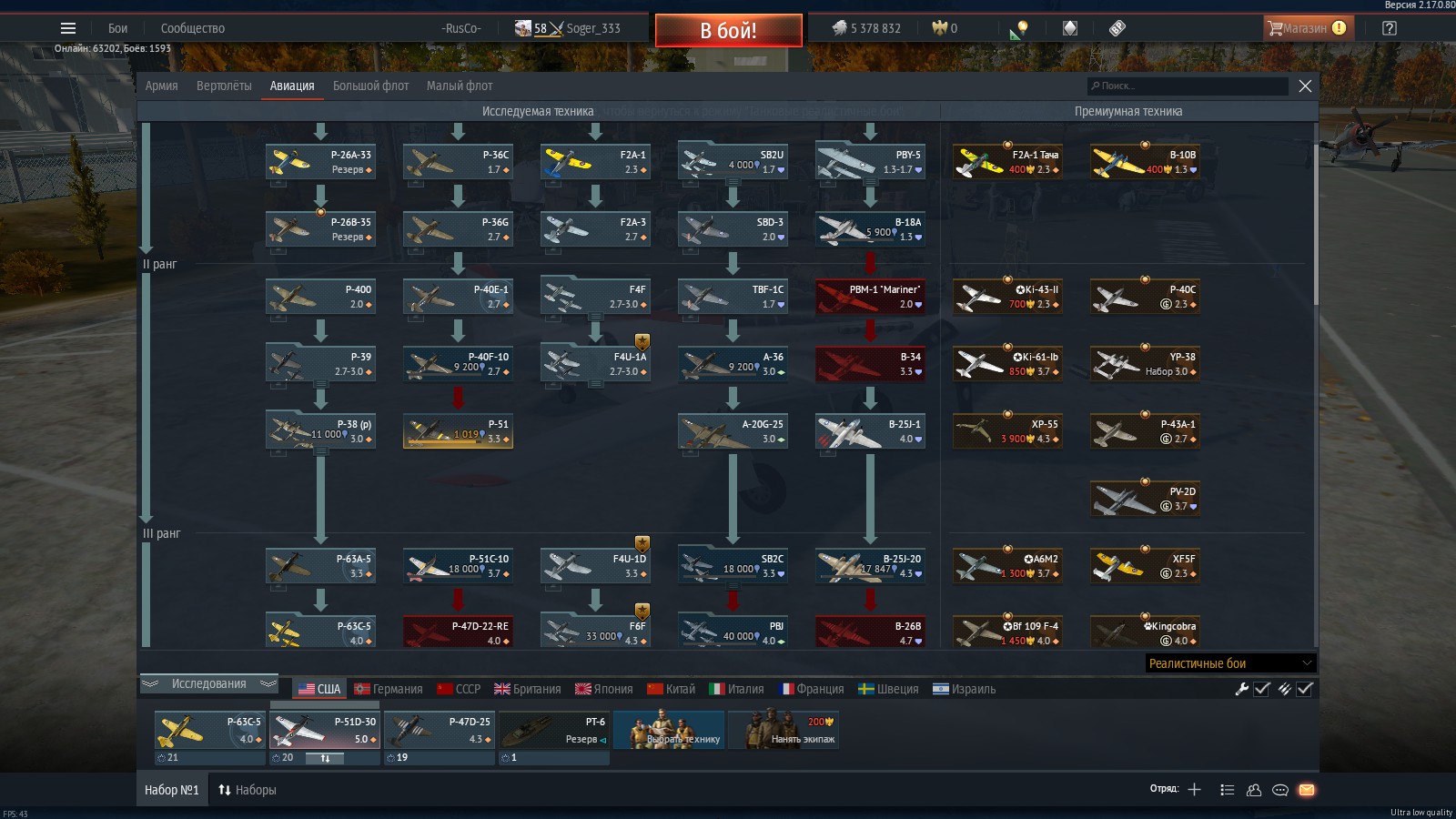Select the Германия nation tab
The height and width of the screenshot is (819, 1456).
389,689
